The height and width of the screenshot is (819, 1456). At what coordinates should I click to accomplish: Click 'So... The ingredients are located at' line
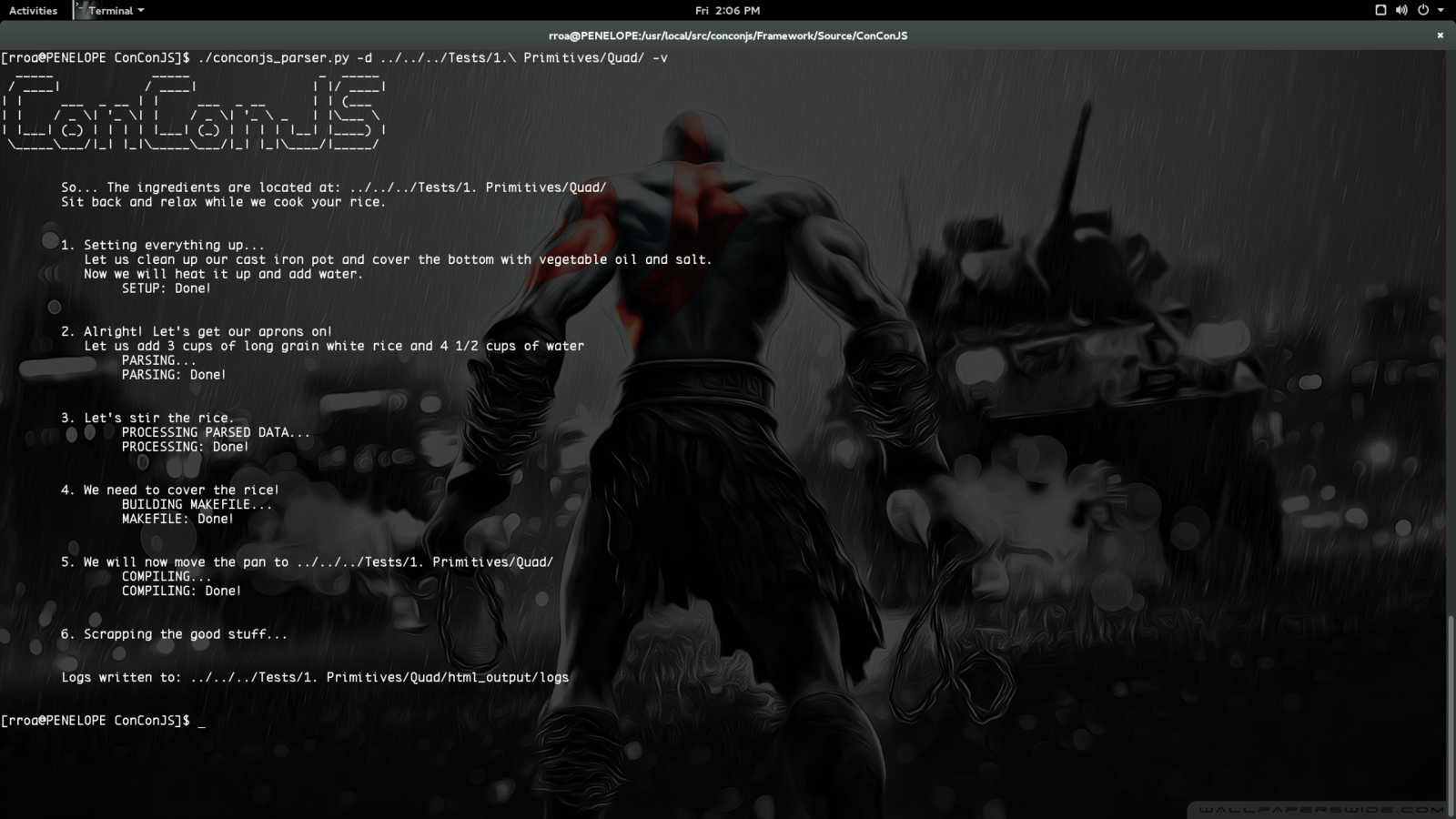coord(333,187)
